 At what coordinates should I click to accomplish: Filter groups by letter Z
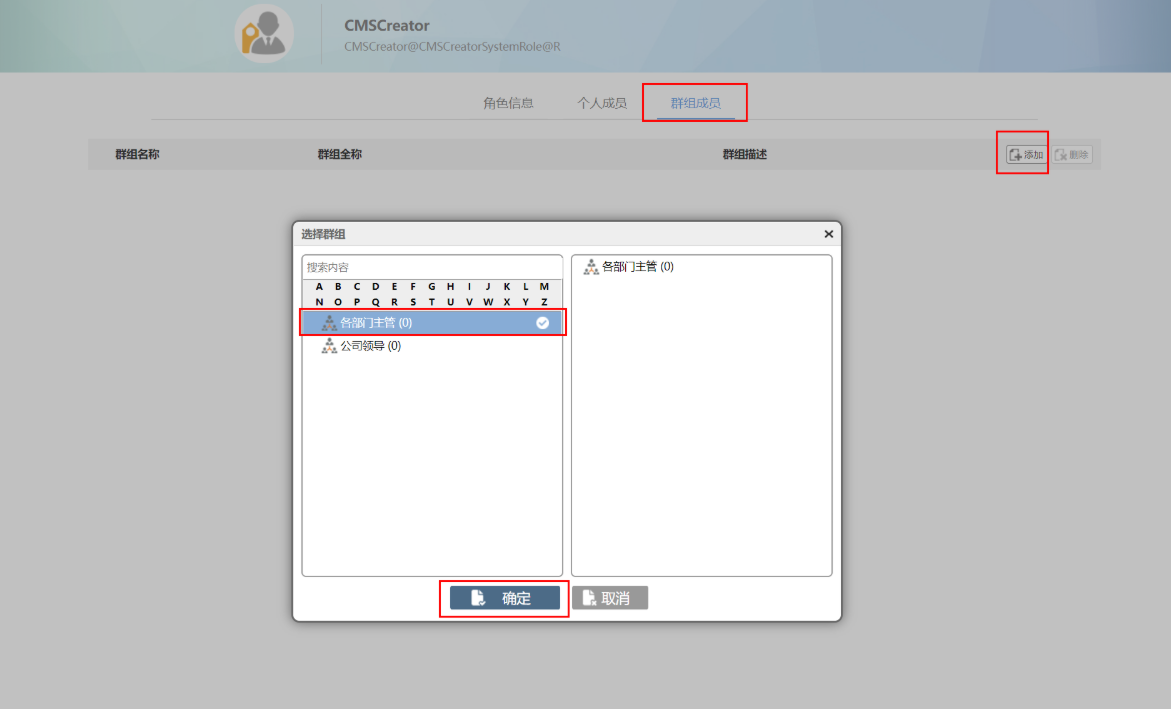pyautogui.click(x=544, y=302)
